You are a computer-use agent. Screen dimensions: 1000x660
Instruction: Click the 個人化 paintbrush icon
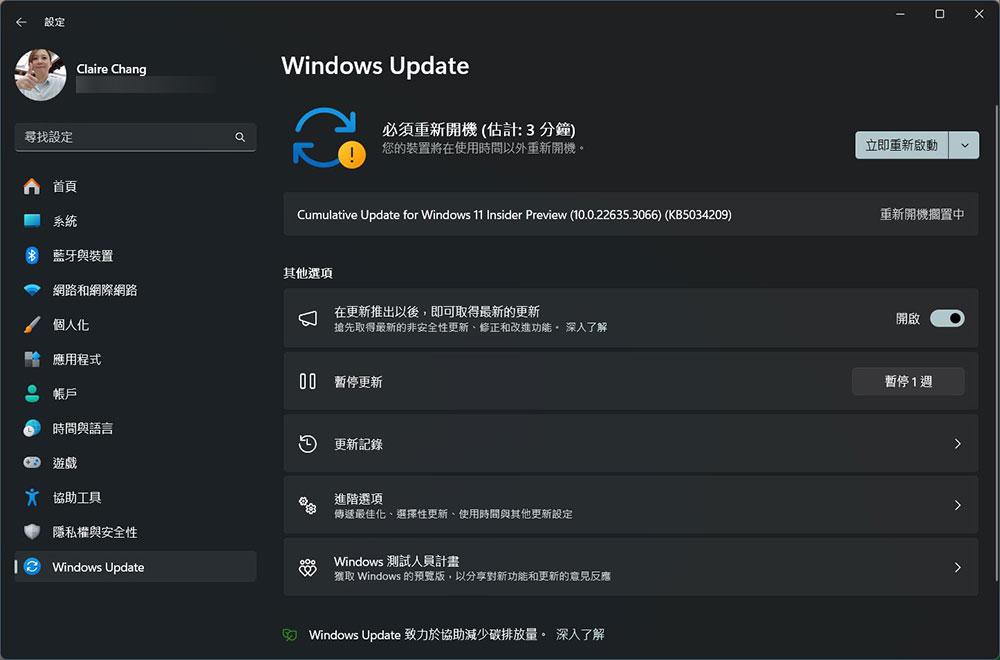(x=32, y=325)
